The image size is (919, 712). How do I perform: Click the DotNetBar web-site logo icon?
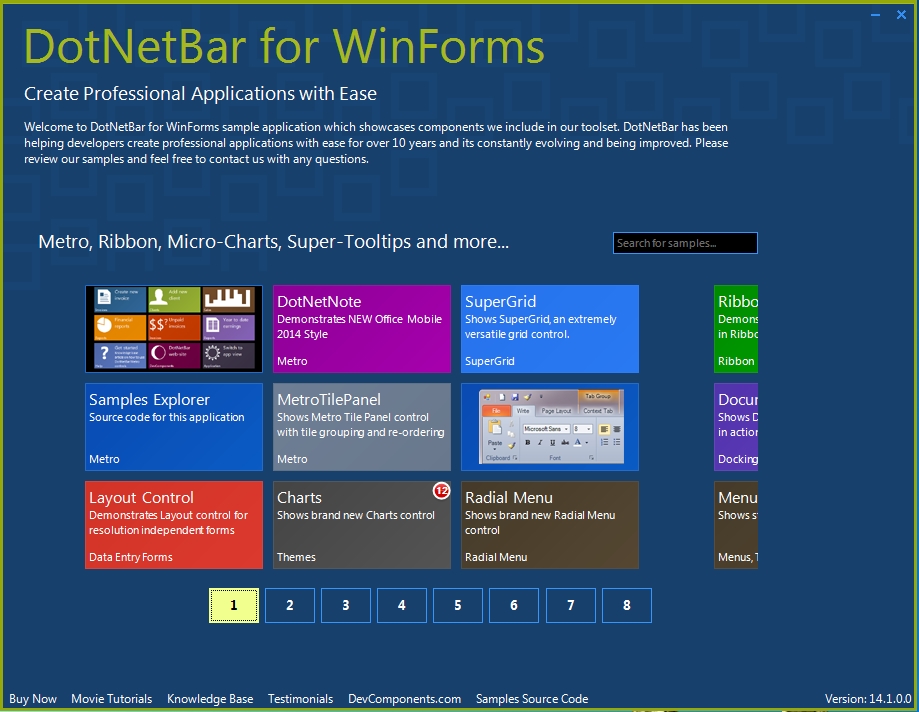click(x=158, y=352)
